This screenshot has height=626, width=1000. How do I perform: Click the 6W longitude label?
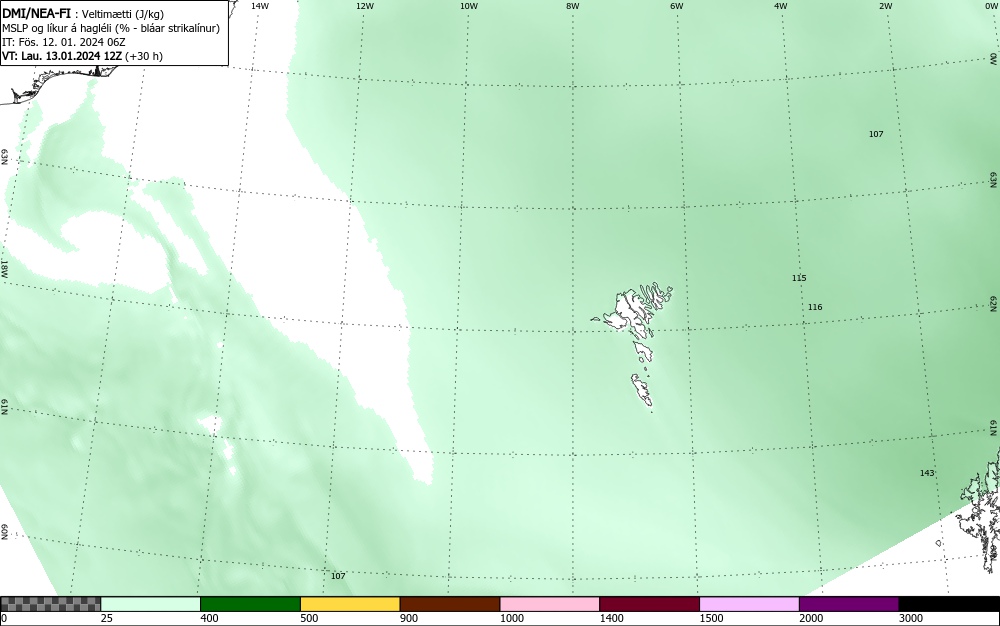point(677,6)
